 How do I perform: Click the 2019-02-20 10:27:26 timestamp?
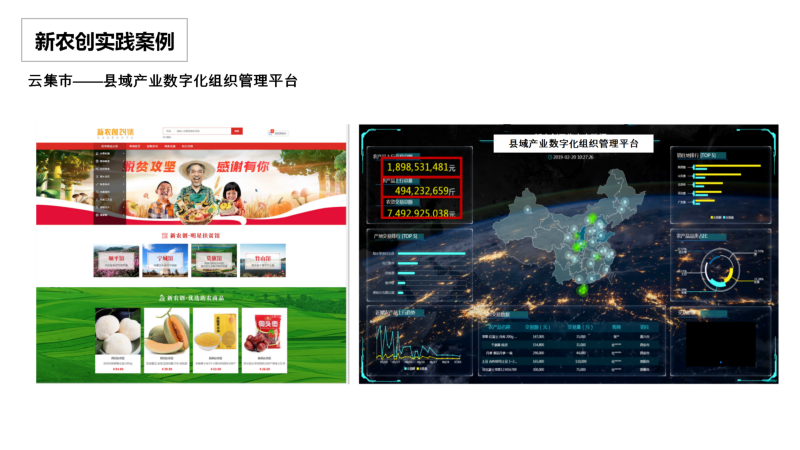coord(571,157)
